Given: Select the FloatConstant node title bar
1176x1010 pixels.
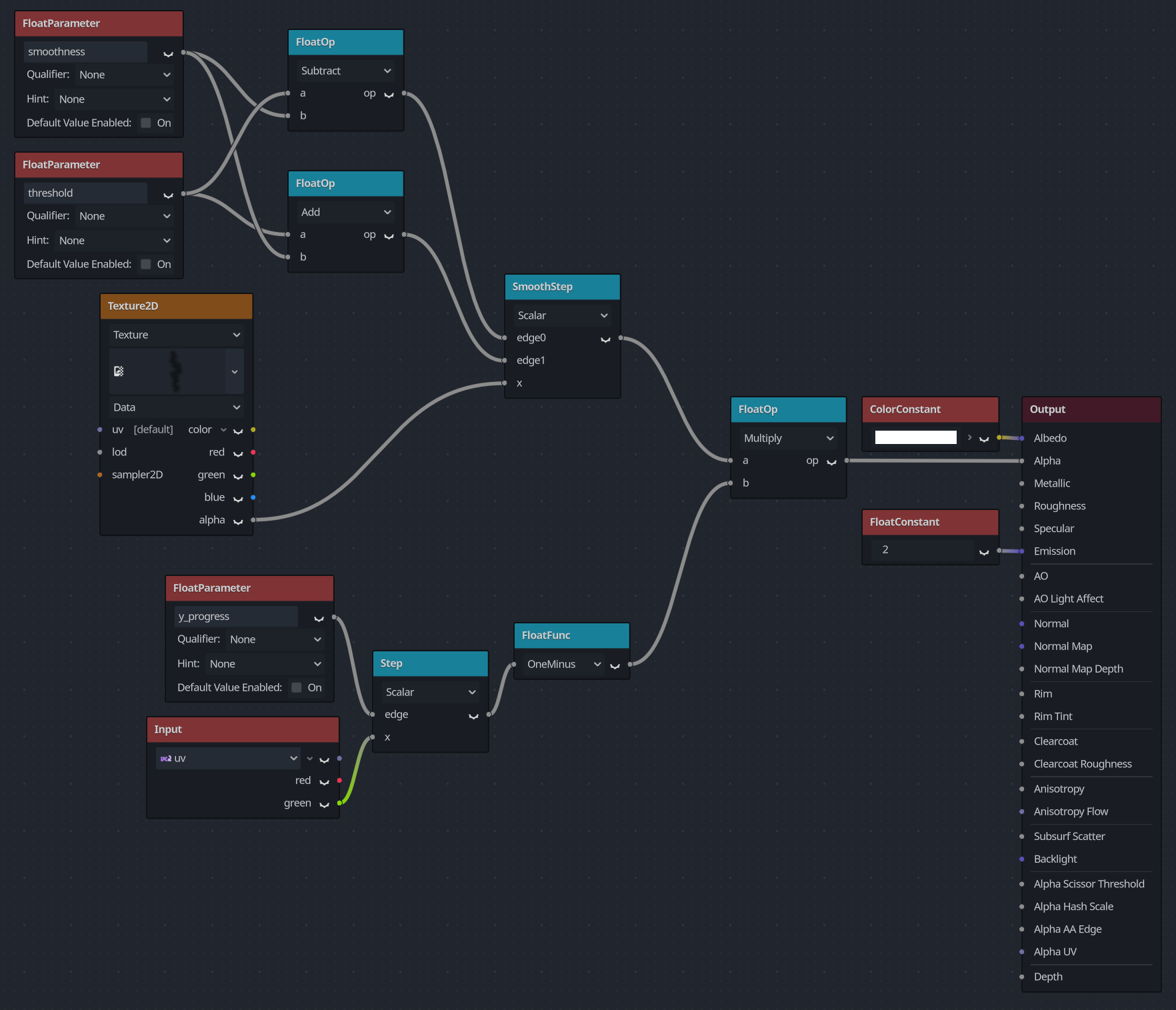Looking at the screenshot, I should tap(930, 522).
